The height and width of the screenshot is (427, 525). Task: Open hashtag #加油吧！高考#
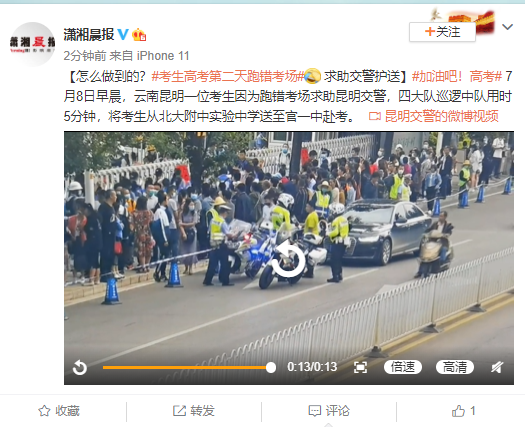pos(457,77)
